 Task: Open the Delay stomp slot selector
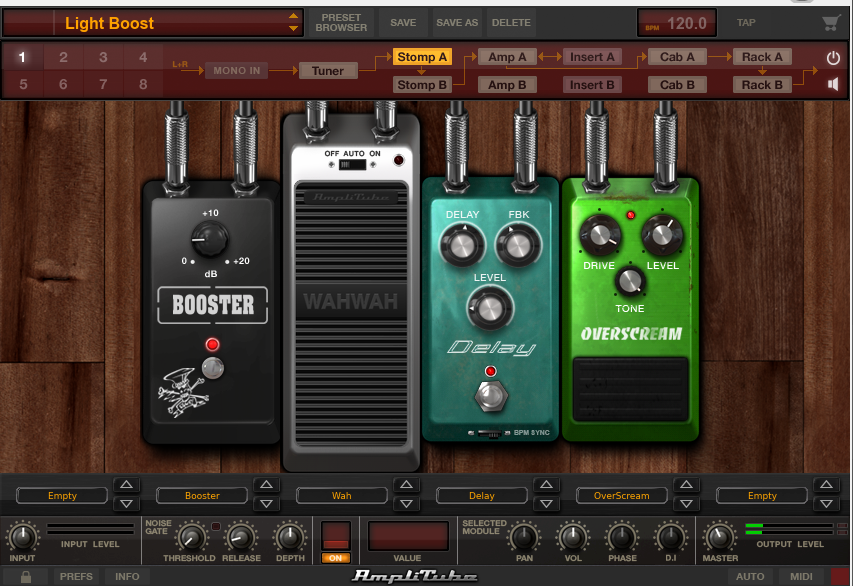[481, 496]
